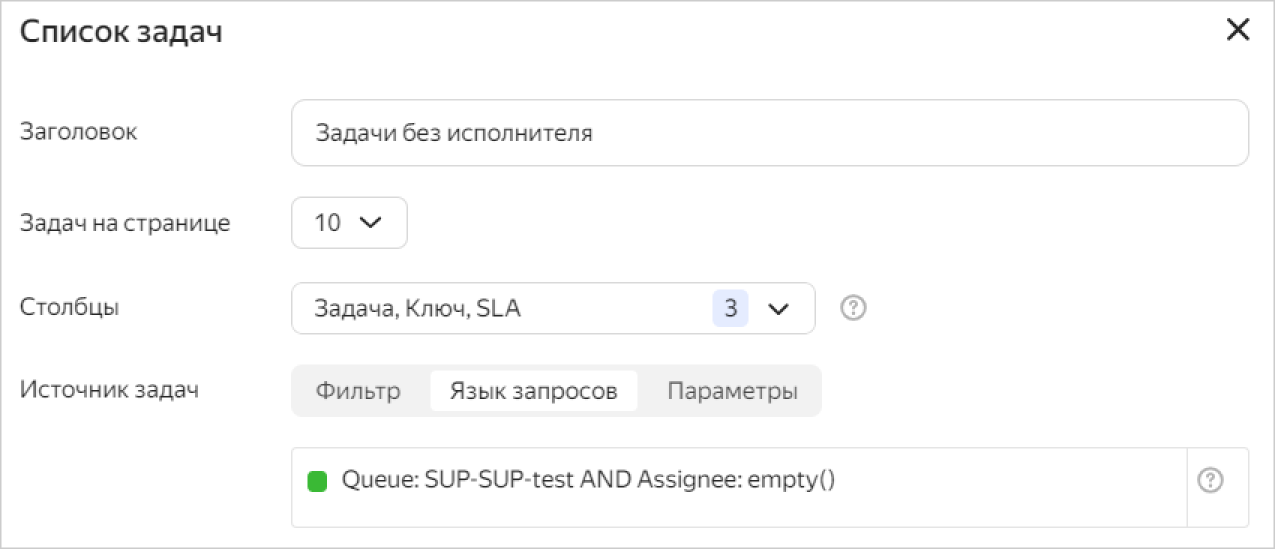Screen dimensions: 1275x549
Task: Click the Заголовок field label
Action: point(79,131)
